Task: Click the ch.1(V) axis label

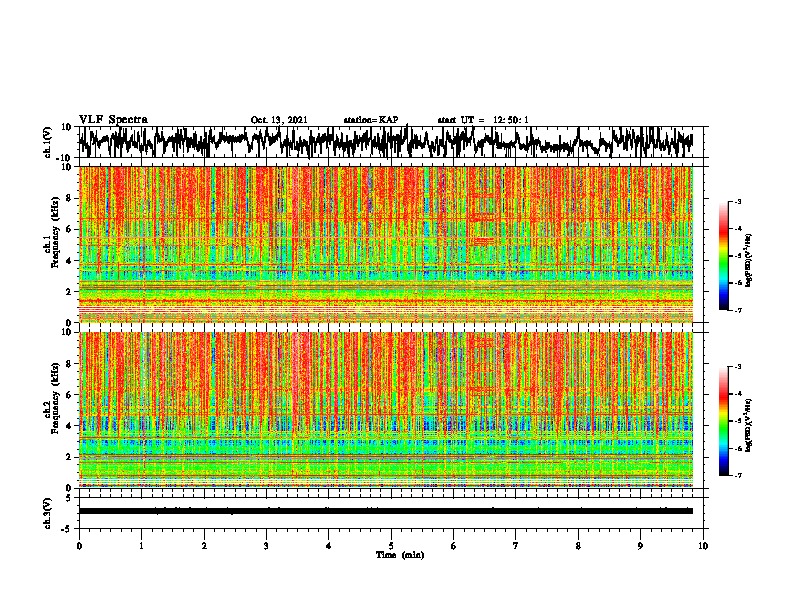Action: pos(47,142)
